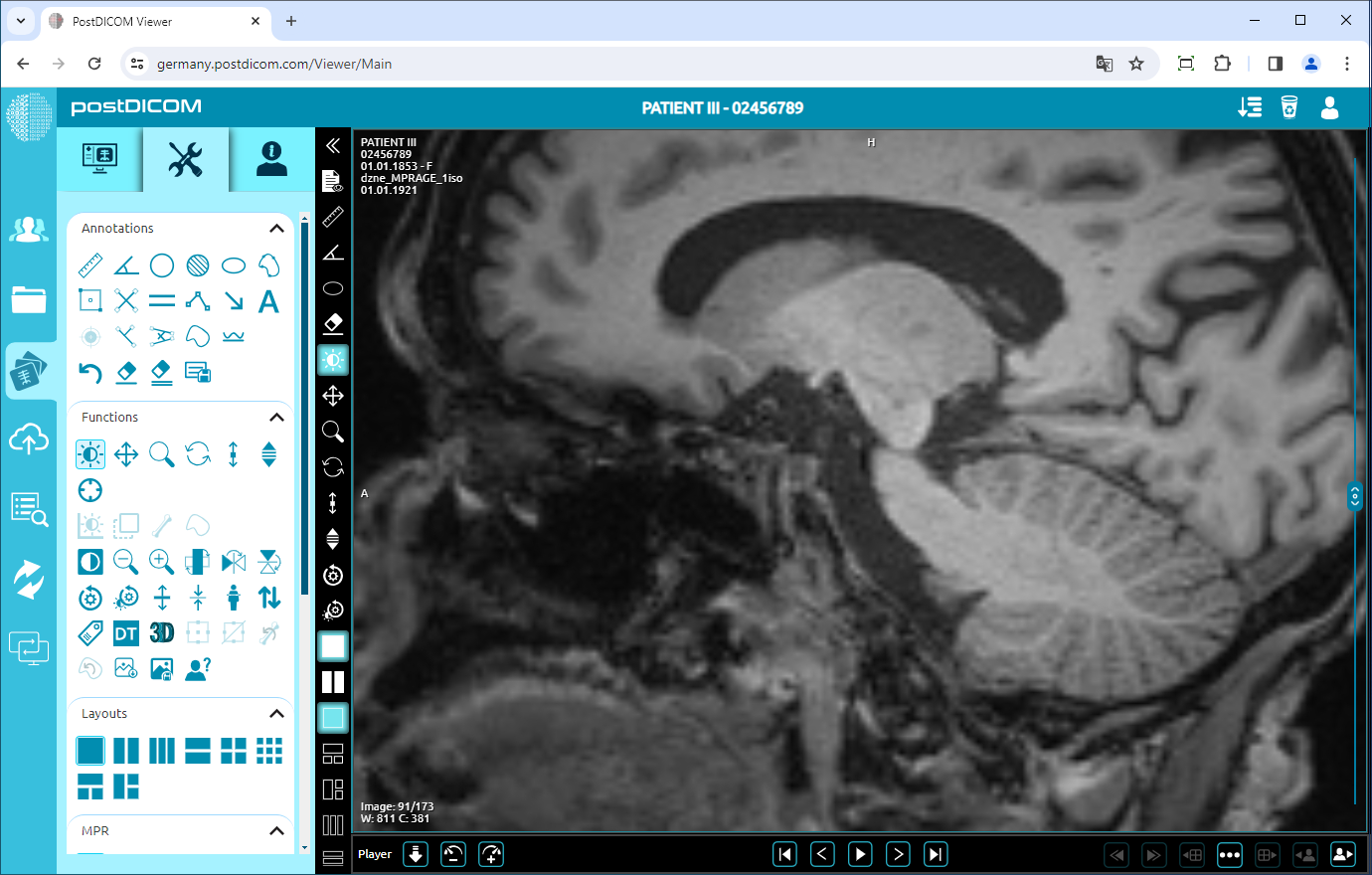Activate the Rotate image function
The width and height of the screenshot is (1372, 875).
[197, 453]
